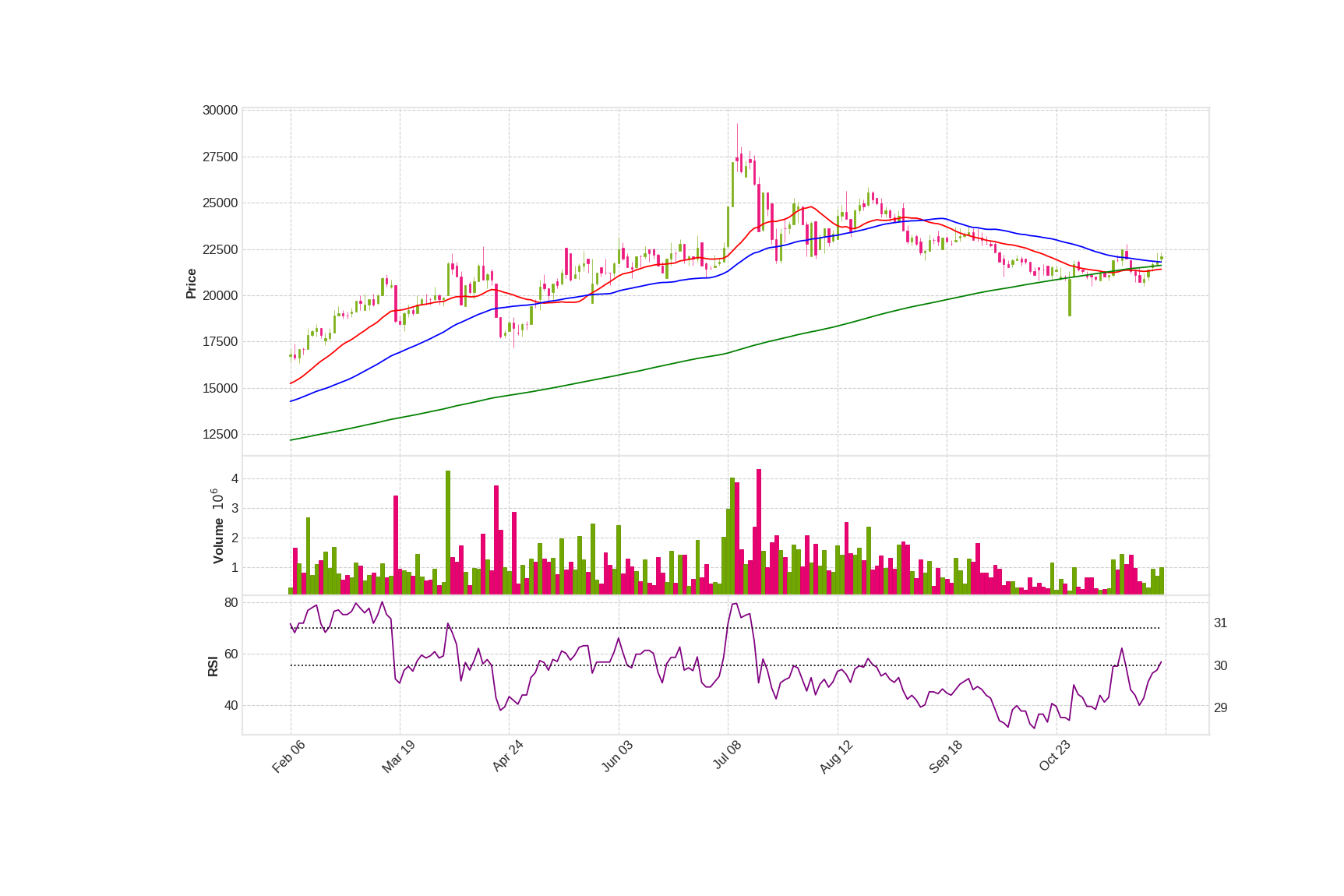Click the Aug 12 date label
Screen dimensions: 1344x896
[836, 757]
